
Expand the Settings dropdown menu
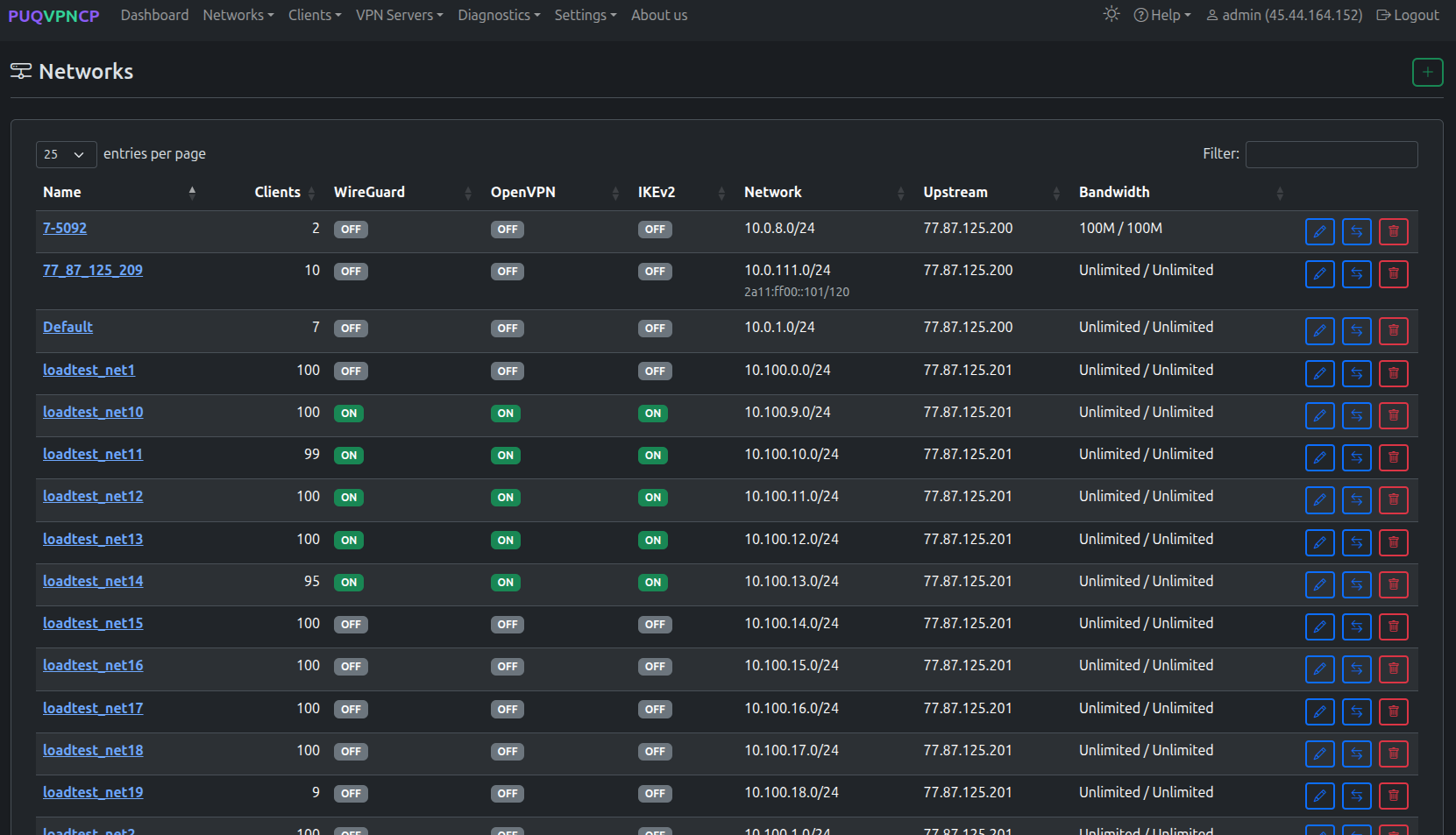(x=586, y=15)
